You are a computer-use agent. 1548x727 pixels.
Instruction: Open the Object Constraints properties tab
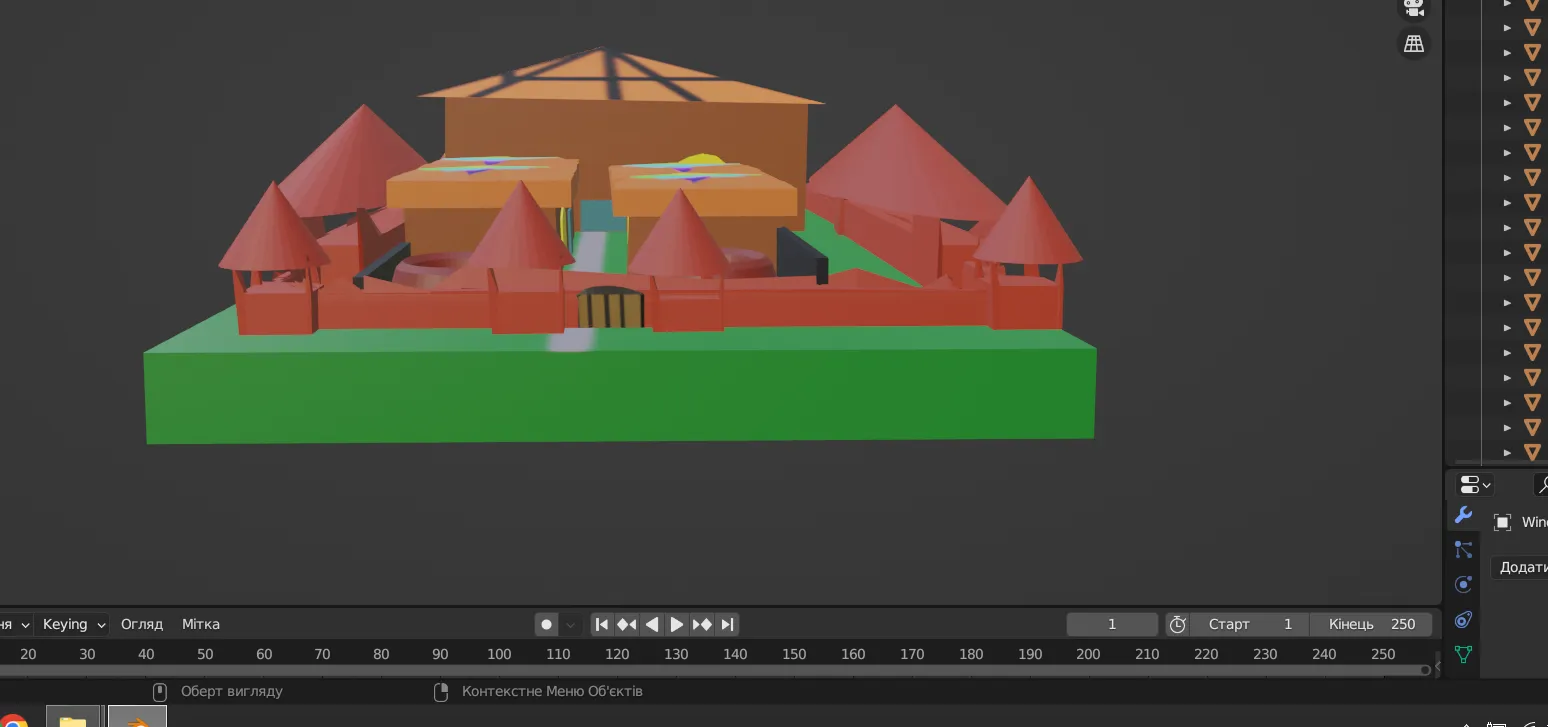(1463, 620)
